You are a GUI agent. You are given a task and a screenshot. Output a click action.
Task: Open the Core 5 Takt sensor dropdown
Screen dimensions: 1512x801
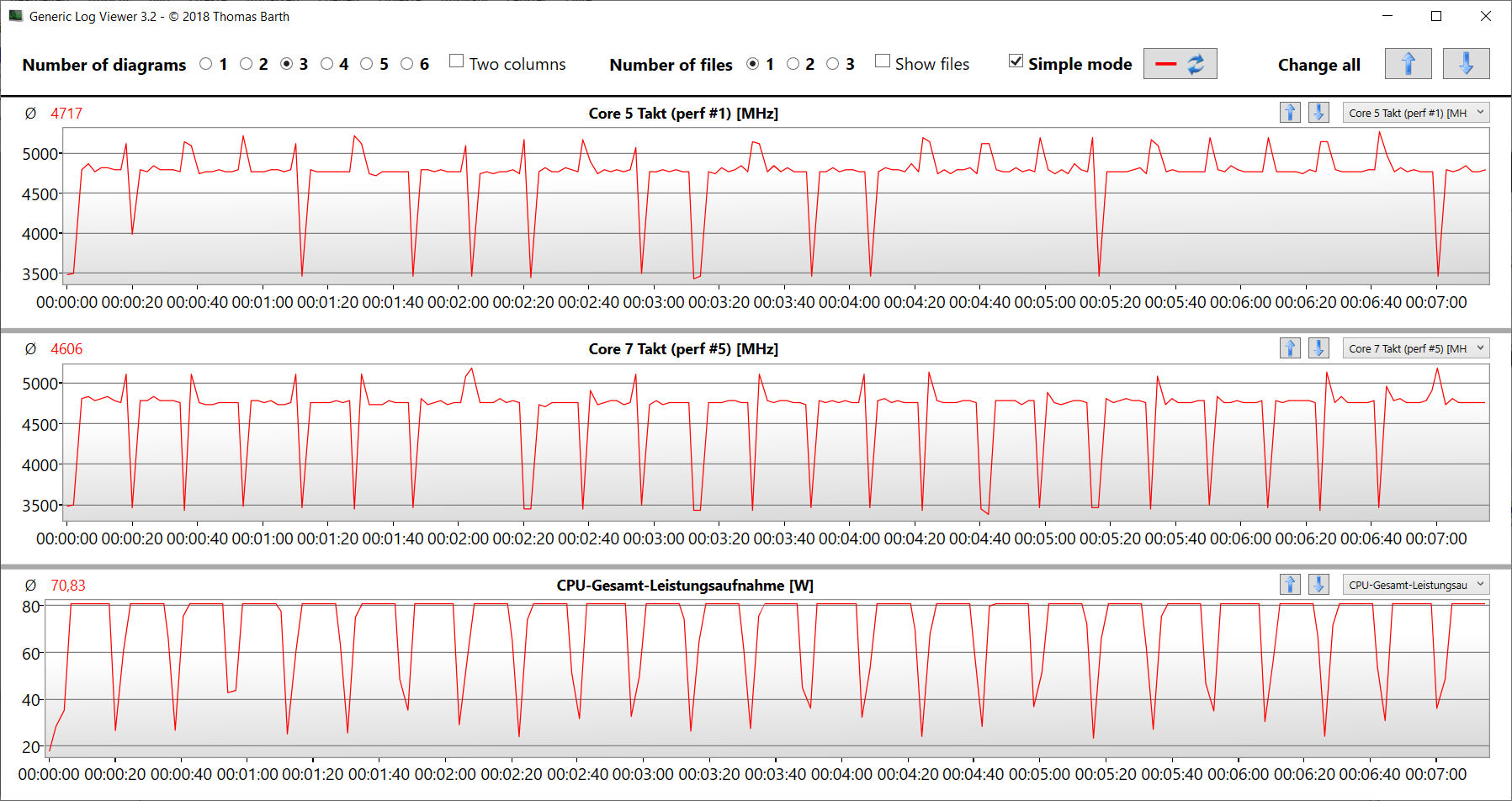point(1415,113)
